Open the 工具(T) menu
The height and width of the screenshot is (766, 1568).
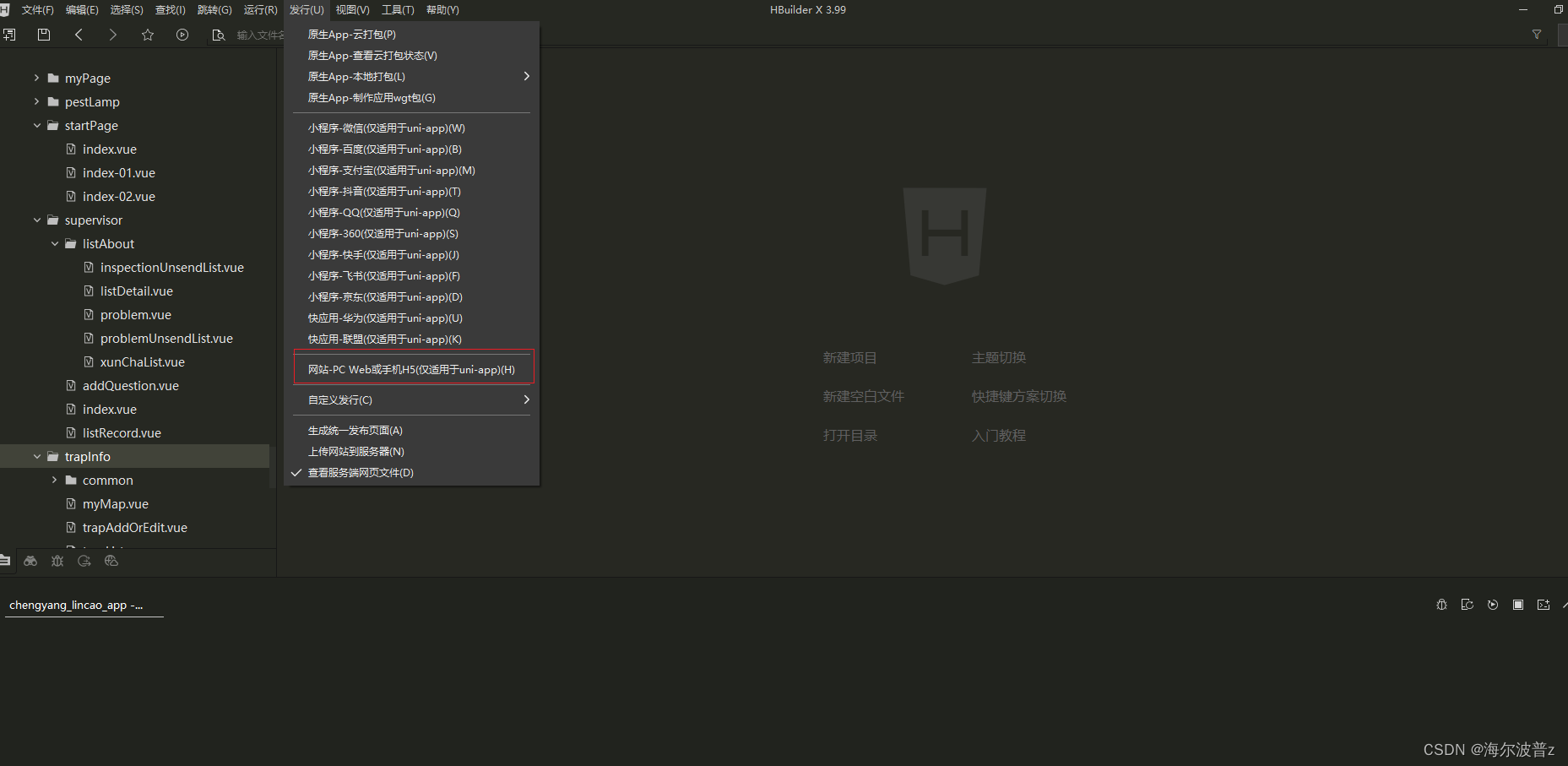397,9
